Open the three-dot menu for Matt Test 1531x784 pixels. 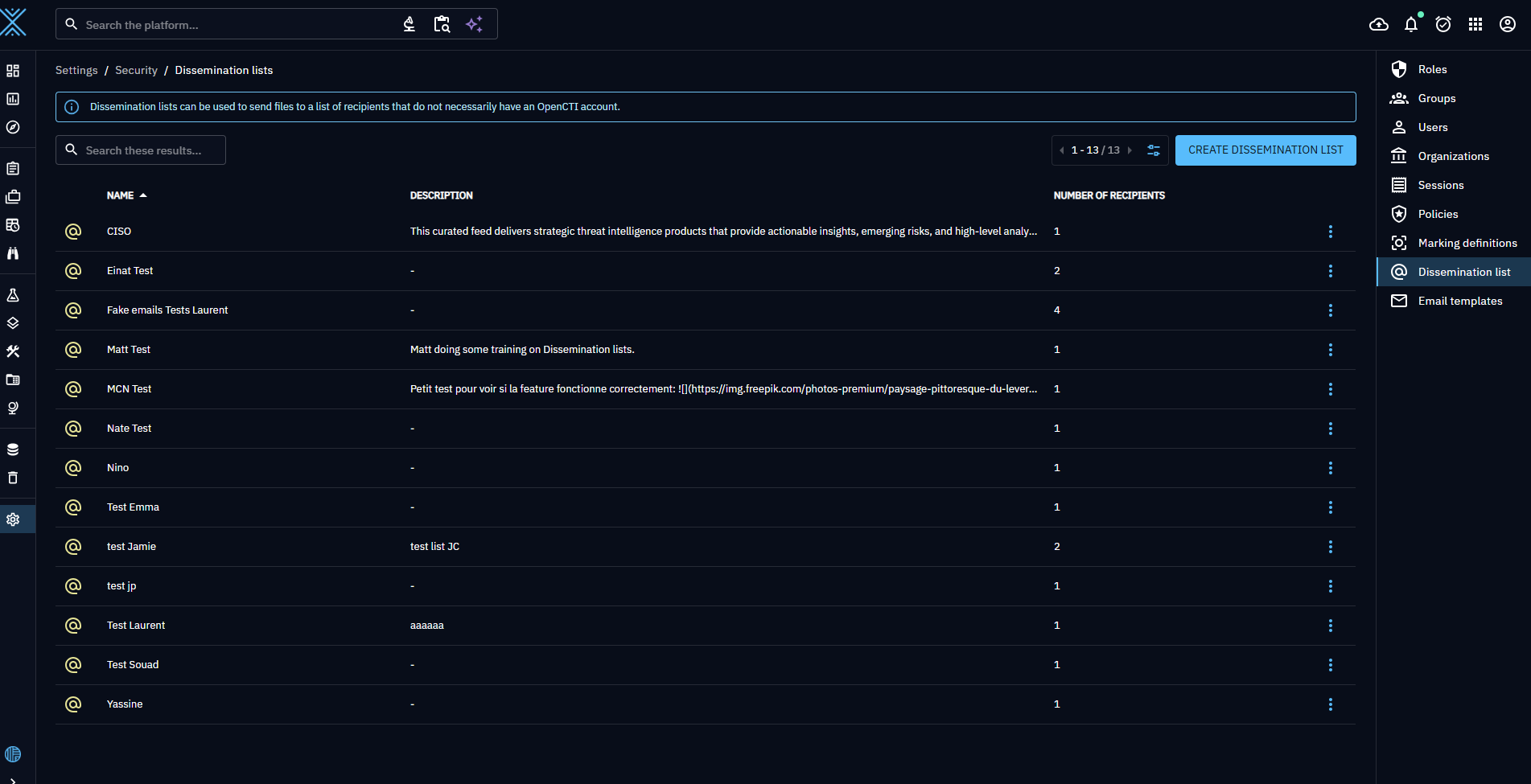1330,350
